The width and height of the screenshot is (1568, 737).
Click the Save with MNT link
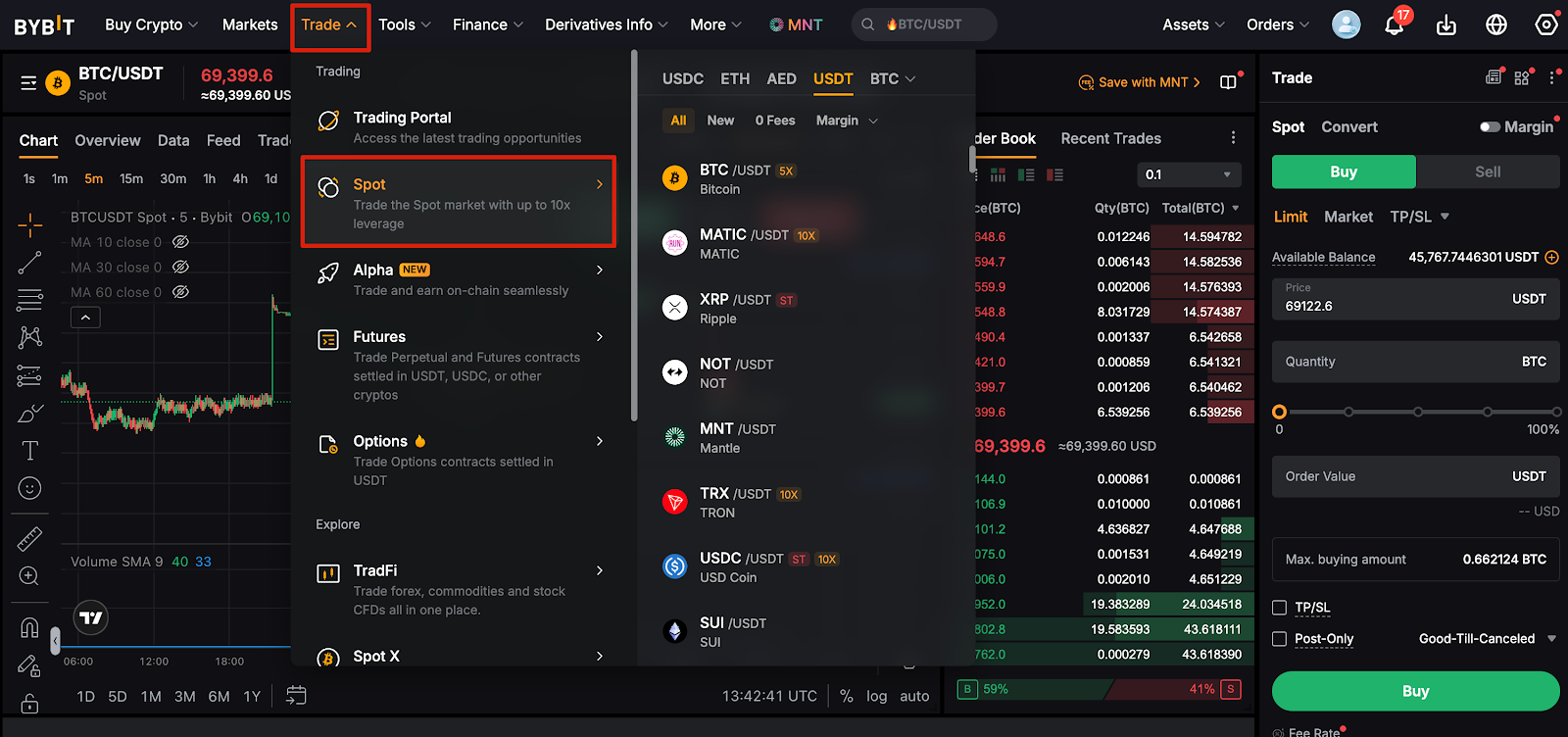(x=1140, y=82)
